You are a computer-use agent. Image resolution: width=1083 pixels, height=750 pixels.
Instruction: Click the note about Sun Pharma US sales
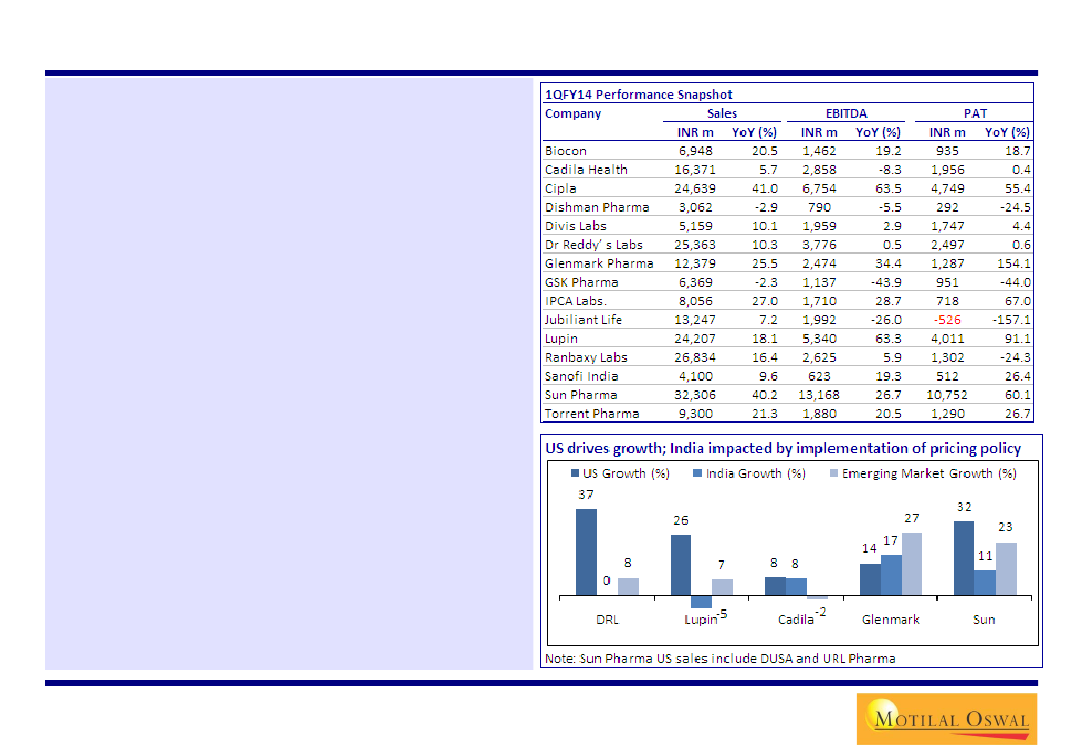tap(720, 659)
